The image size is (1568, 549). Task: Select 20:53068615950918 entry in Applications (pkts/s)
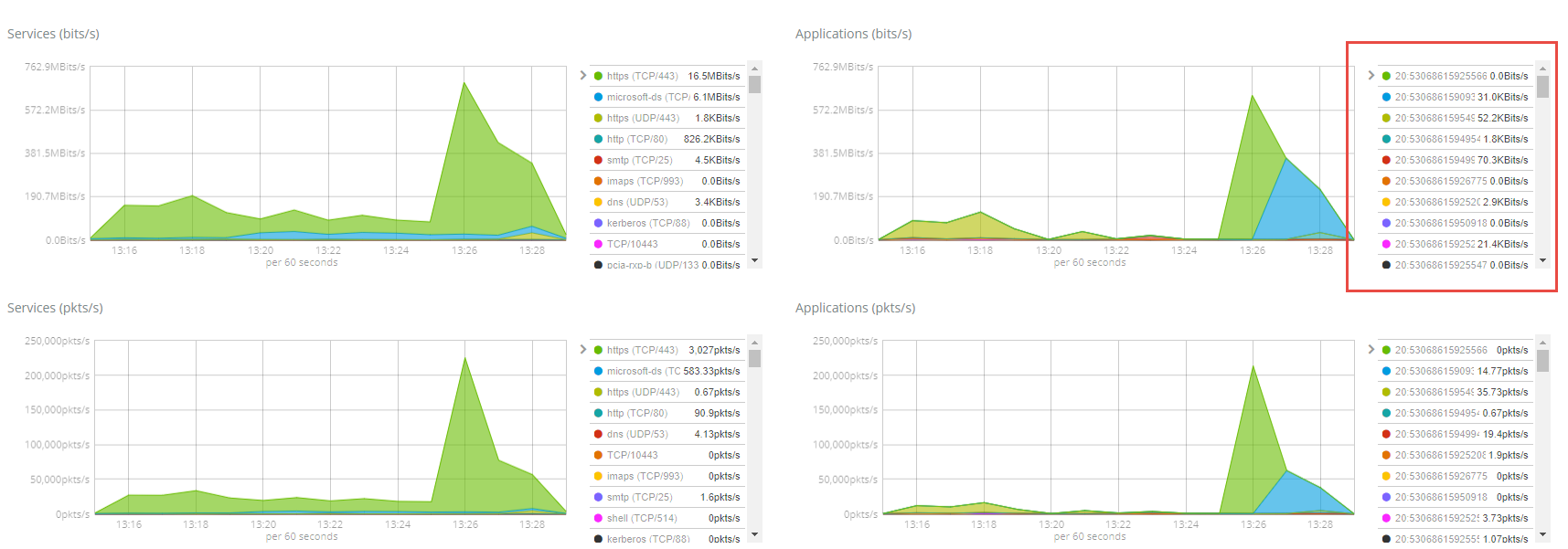(1456, 497)
